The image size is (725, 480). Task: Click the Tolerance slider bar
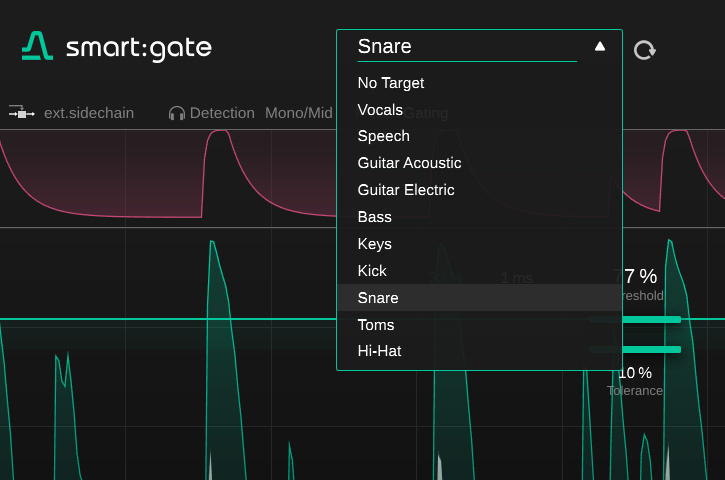[636, 349]
